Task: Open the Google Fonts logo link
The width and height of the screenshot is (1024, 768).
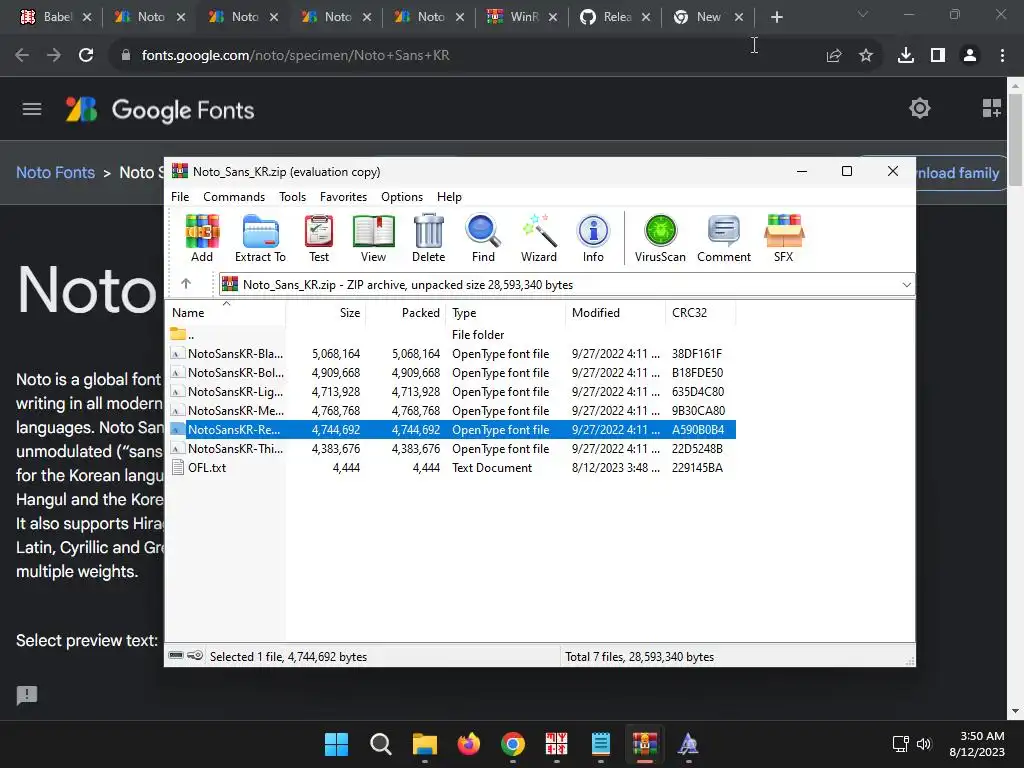Action: 160,110
